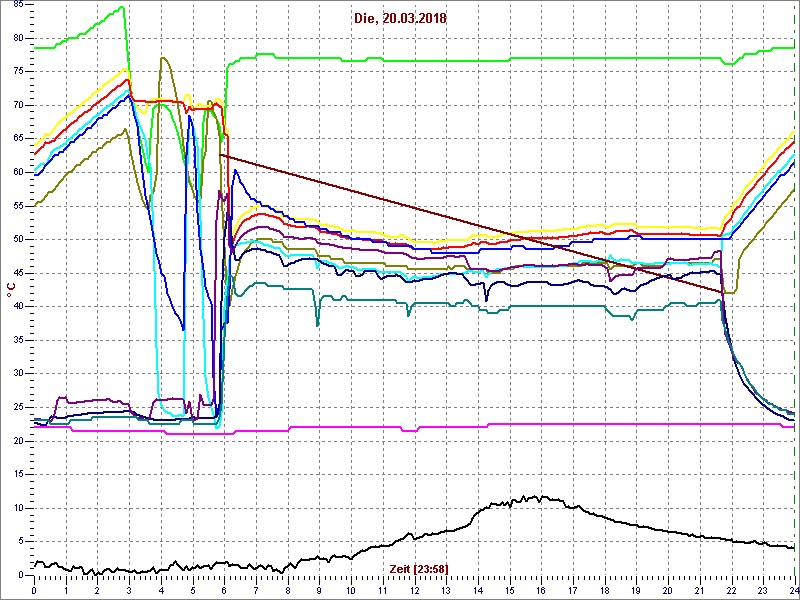Pick hour 7 on the time axis
This screenshot has width=800, height=600.
coord(256,589)
